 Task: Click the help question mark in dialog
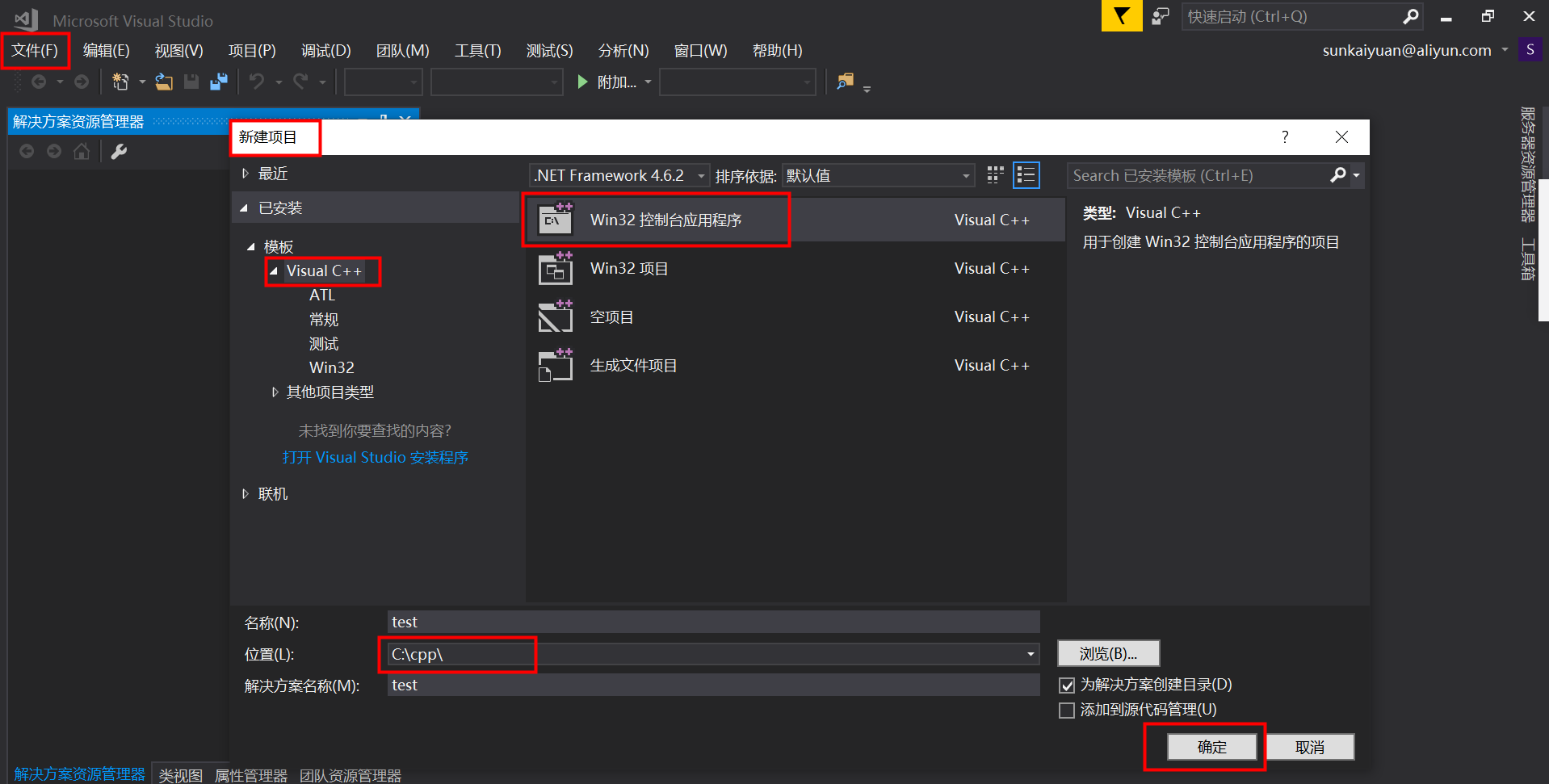[1285, 137]
